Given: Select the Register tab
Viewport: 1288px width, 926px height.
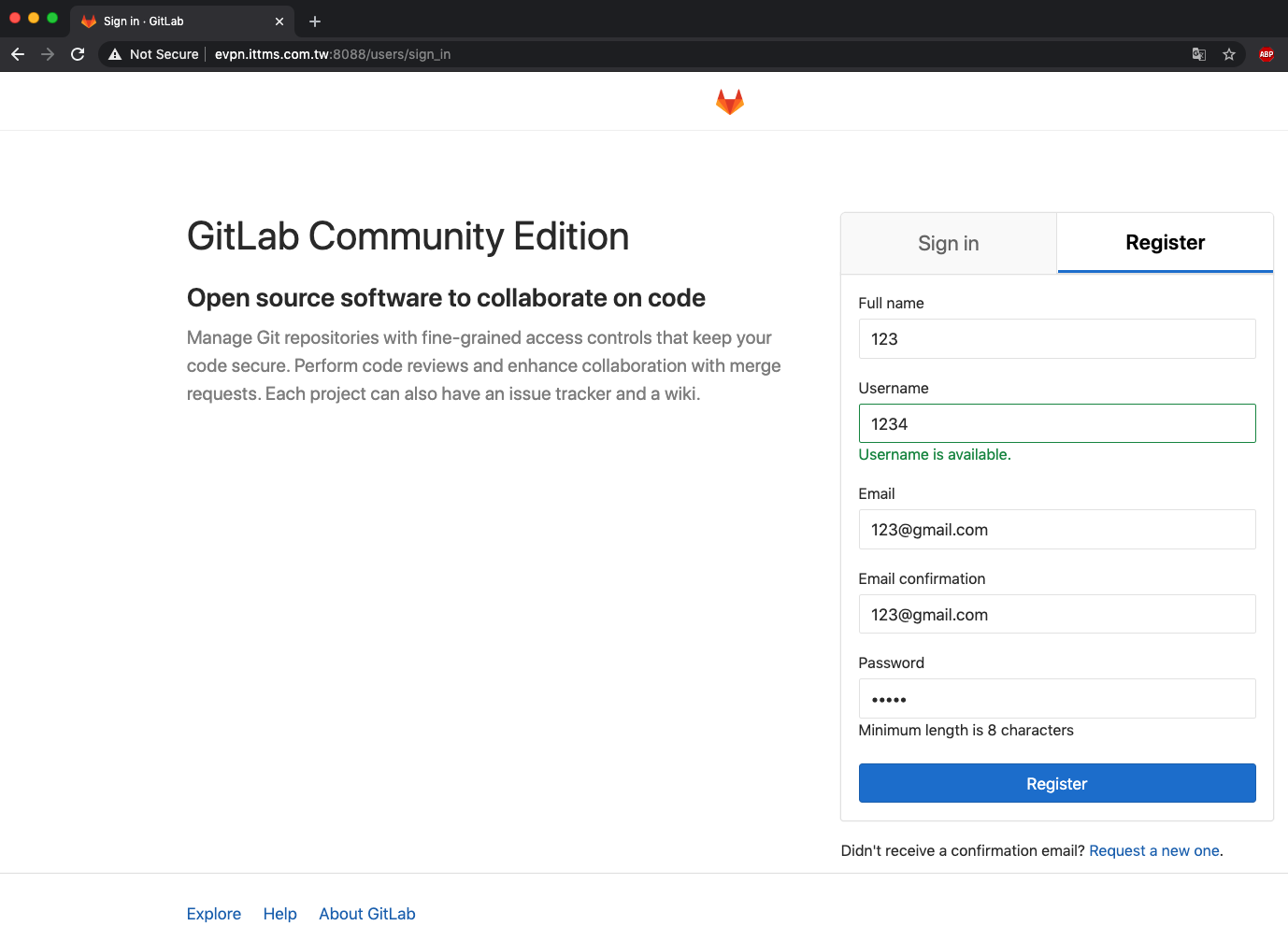Looking at the screenshot, I should point(1166,243).
